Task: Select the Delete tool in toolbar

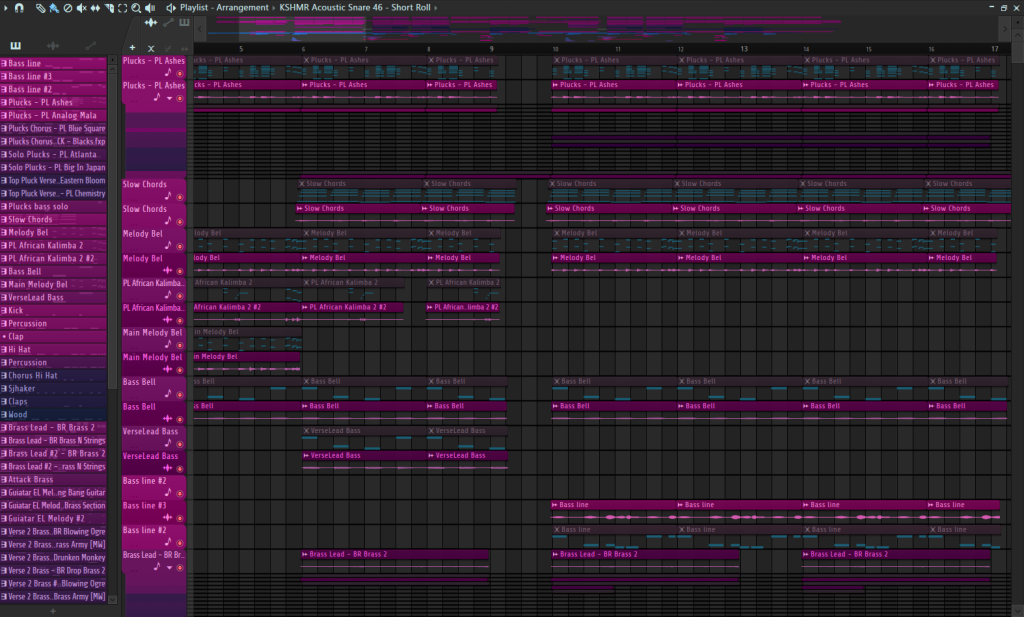Action: pos(67,8)
